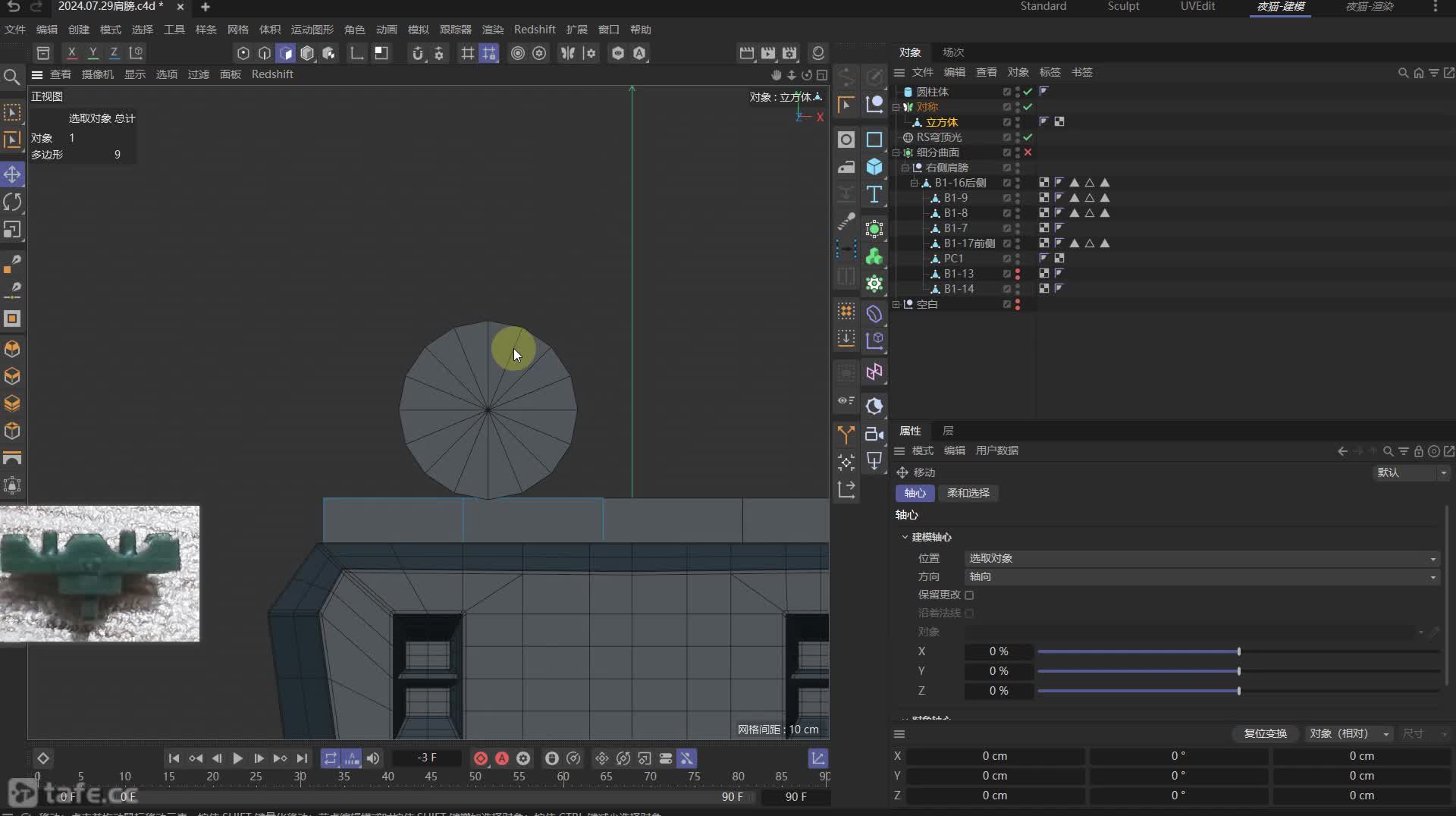The height and width of the screenshot is (816, 1456).
Task: Click the search magnifier icon at top left
Action: 12,77
